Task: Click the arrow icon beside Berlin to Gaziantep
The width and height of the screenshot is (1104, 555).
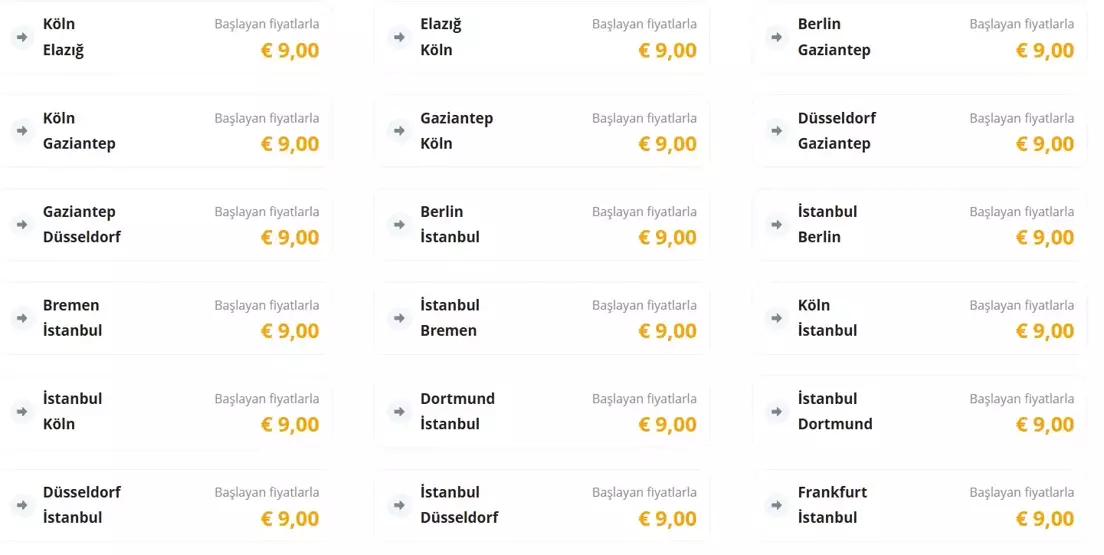Action: pyautogui.click(x=776, y=37)
